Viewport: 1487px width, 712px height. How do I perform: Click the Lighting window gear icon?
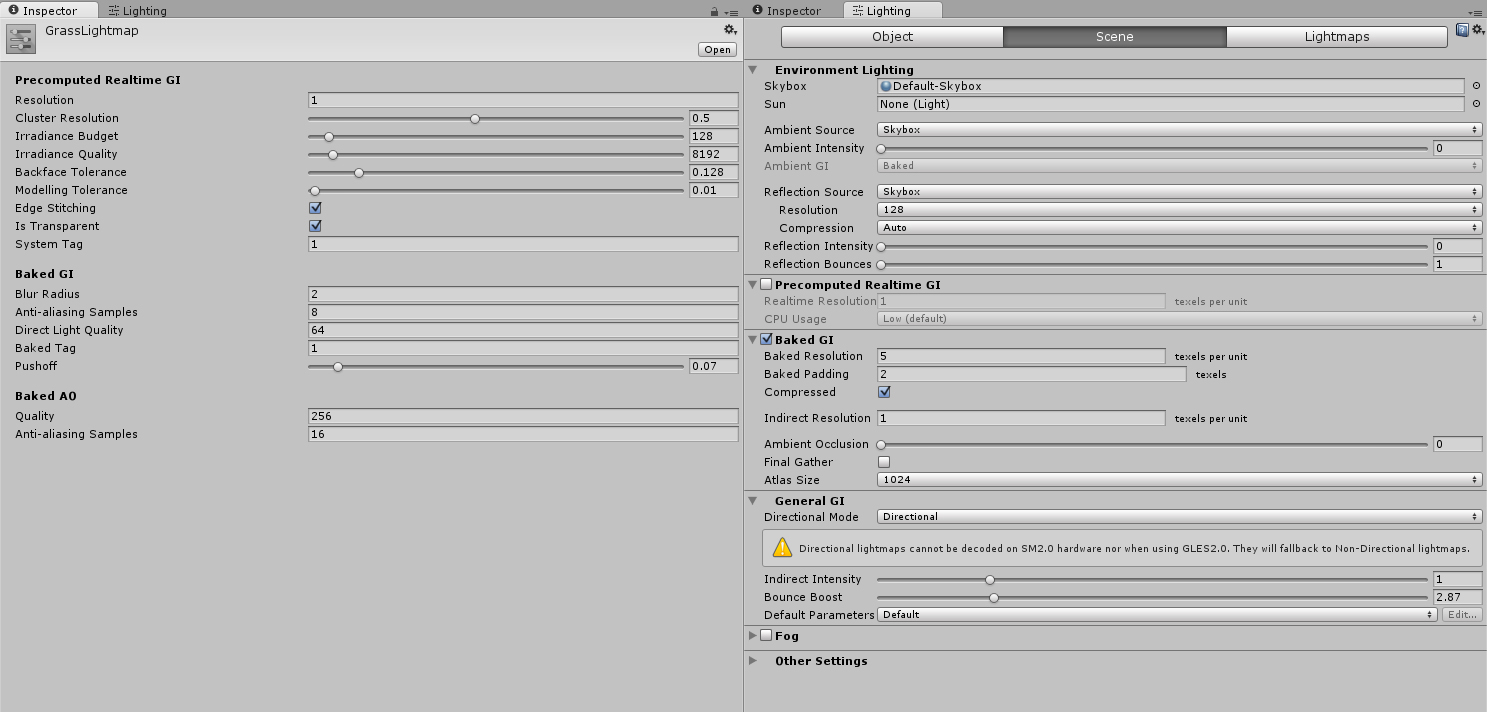click(x=1477, y=30)
